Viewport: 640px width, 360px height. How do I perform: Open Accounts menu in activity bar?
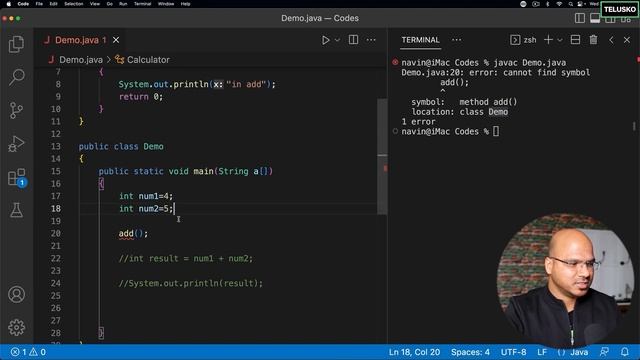pos(16,294)
